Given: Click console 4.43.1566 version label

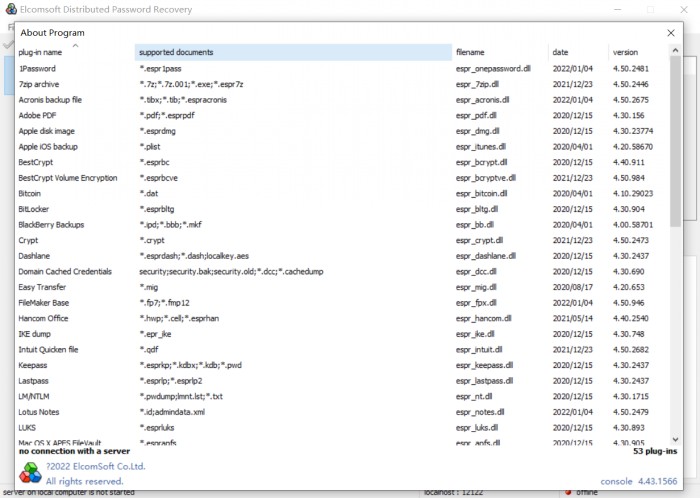Looking at the screenshot, I should pos(639,481).
